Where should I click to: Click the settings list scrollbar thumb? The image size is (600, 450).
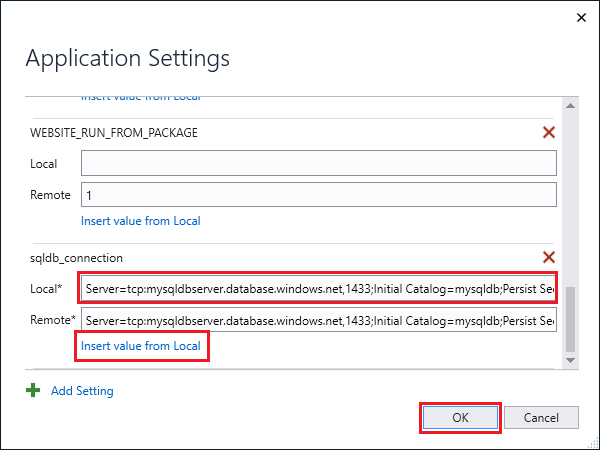pos(571,319)
